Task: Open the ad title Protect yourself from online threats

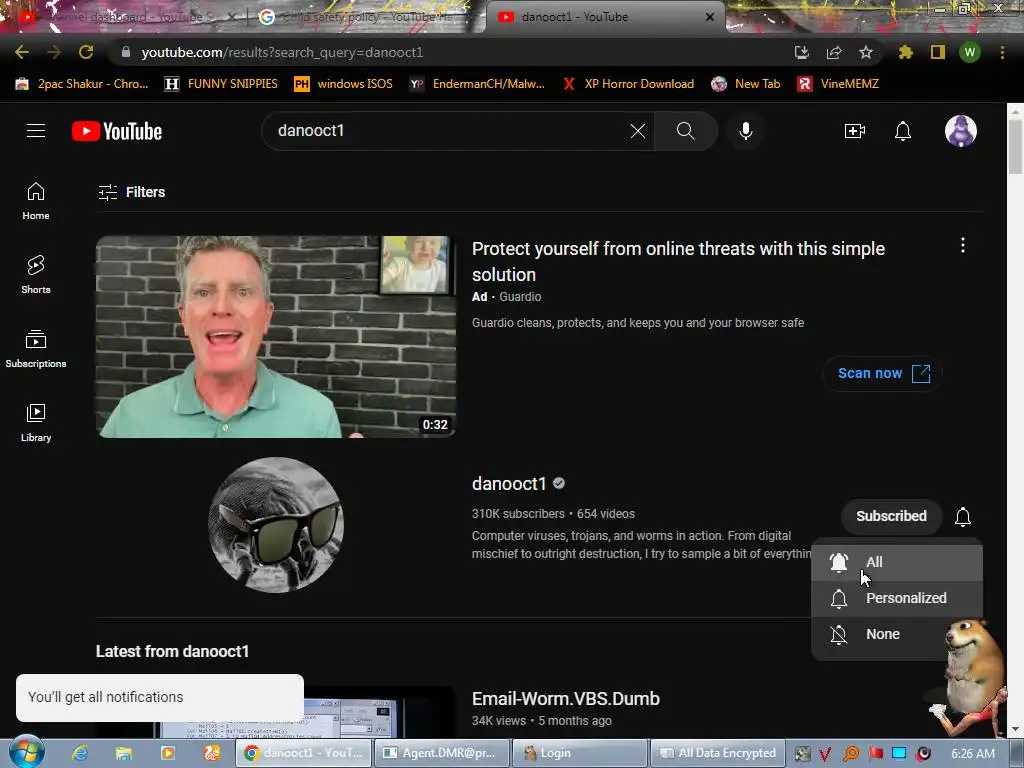Action: click(678, 261)
